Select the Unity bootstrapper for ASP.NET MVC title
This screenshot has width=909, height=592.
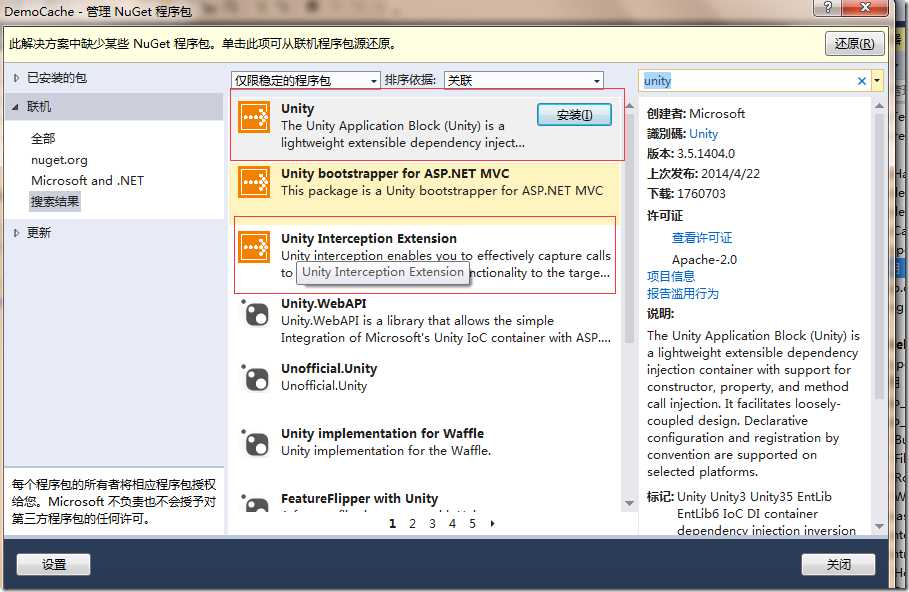pyautogui.click(x=395, y=173)
